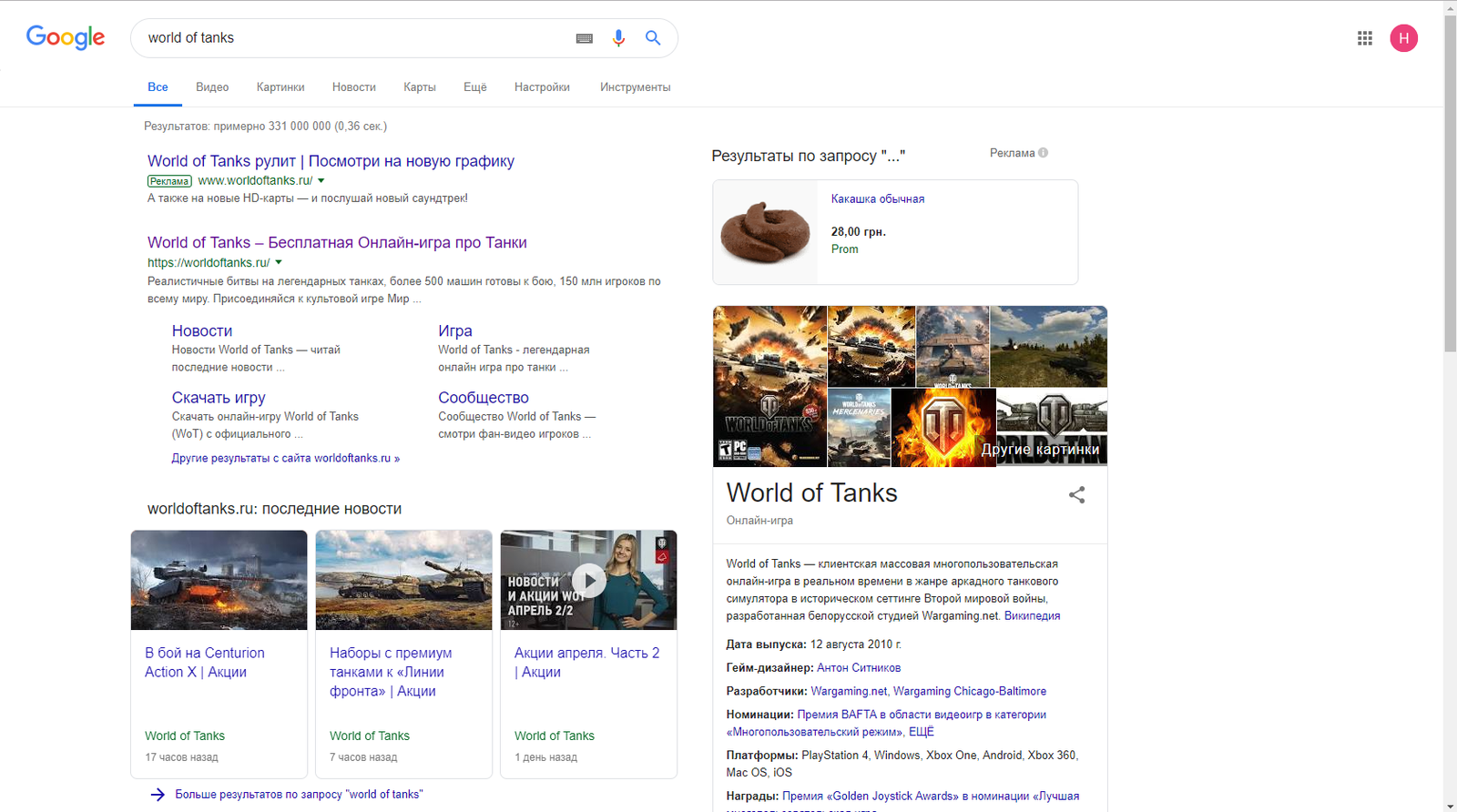
Task: Switch to the Картинки tab
Action: click(x=280, y=87)
